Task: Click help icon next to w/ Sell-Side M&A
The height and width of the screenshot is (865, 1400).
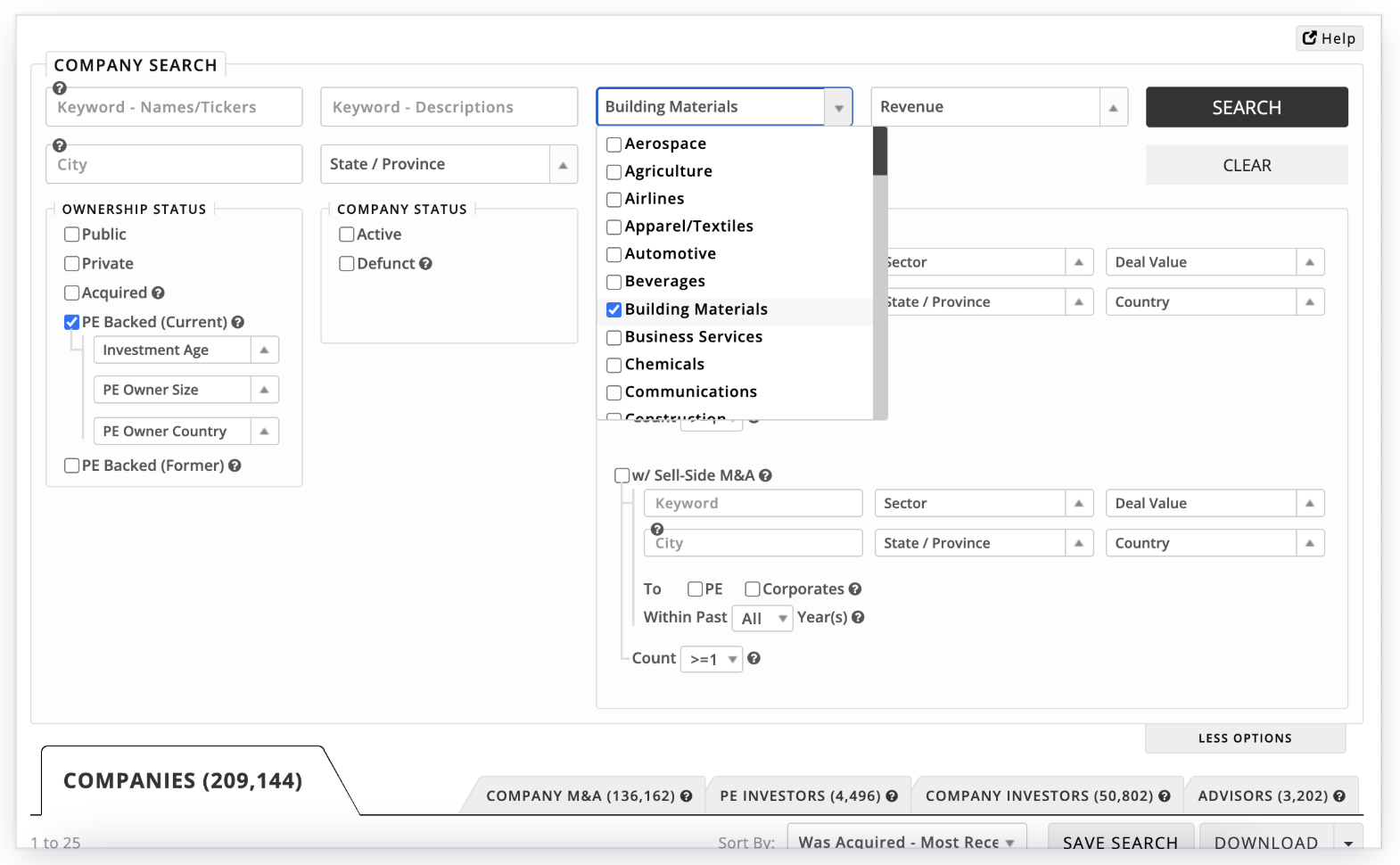Action: pyautogui.click(x=765, y=476)
